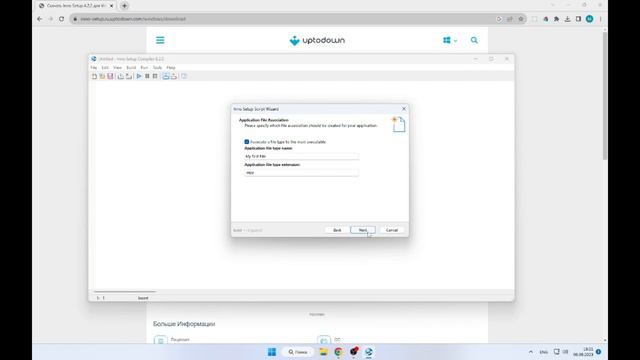The height and width of the screenshot is (360, 640).
Task: Close the Script Wizard dialog
Action: pyautogui.click(x=404, y=109)
